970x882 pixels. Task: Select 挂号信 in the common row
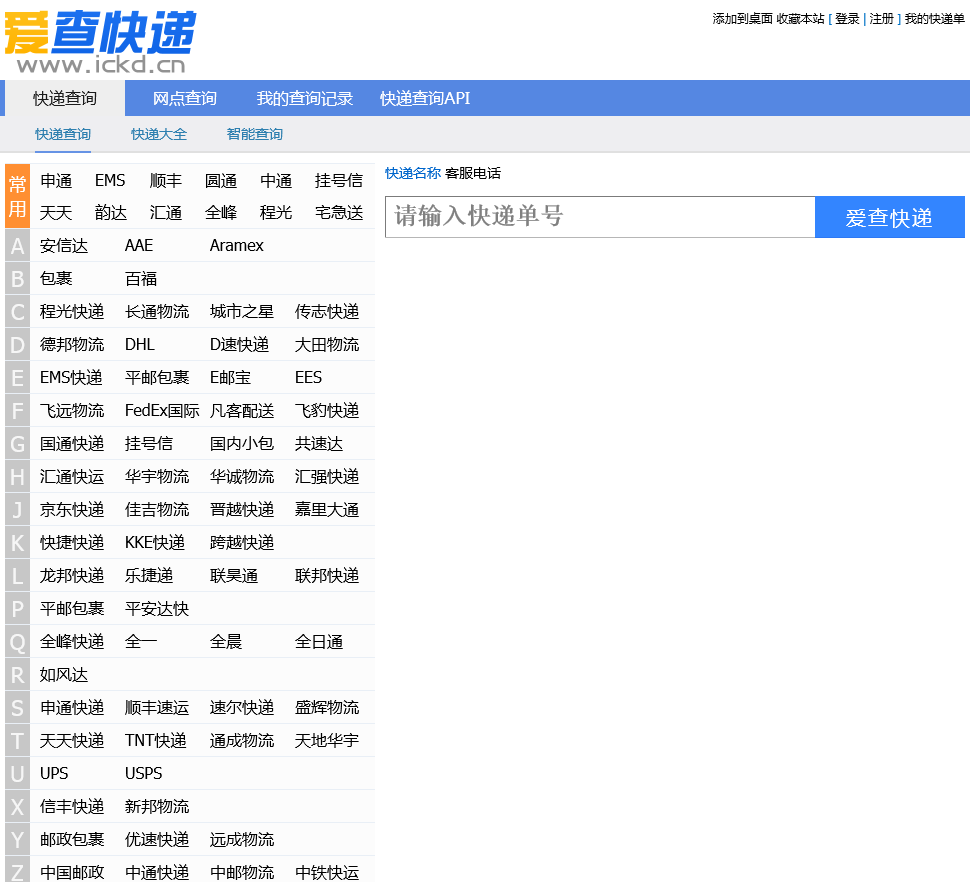point(338,181)
